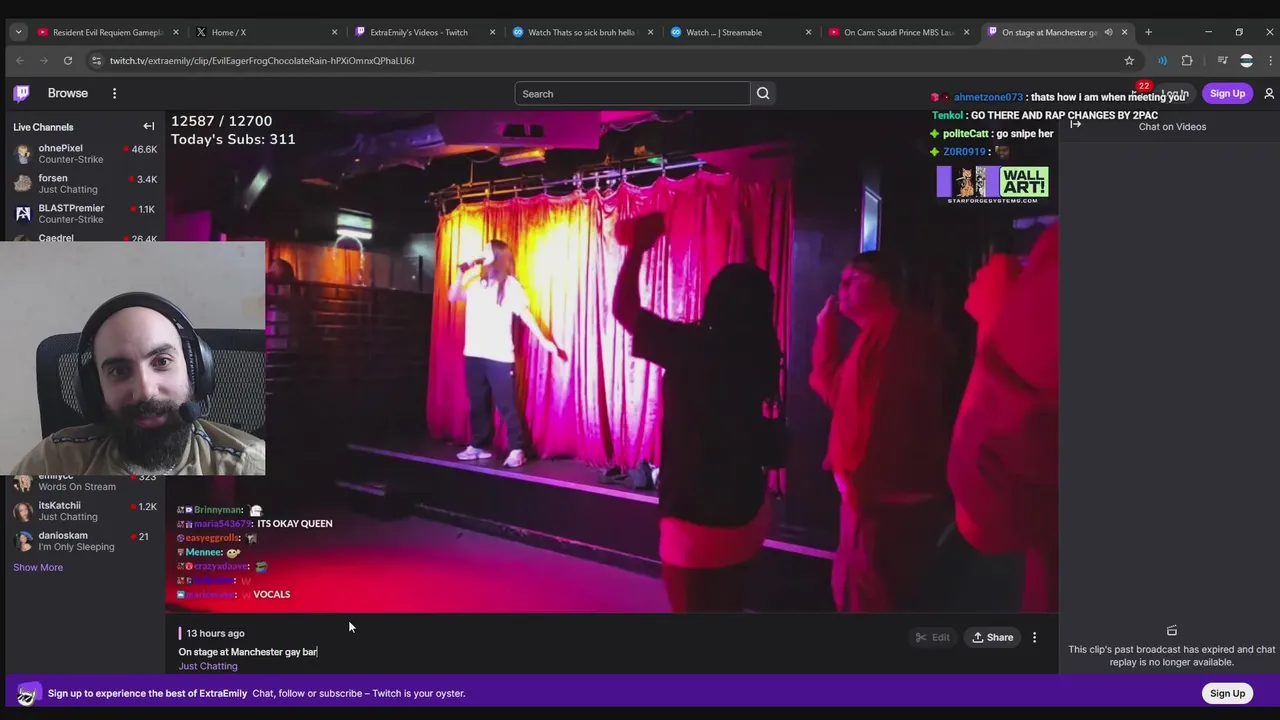Go back using the browser back arrow
The image size is (1280, 720).
(19, 60)
